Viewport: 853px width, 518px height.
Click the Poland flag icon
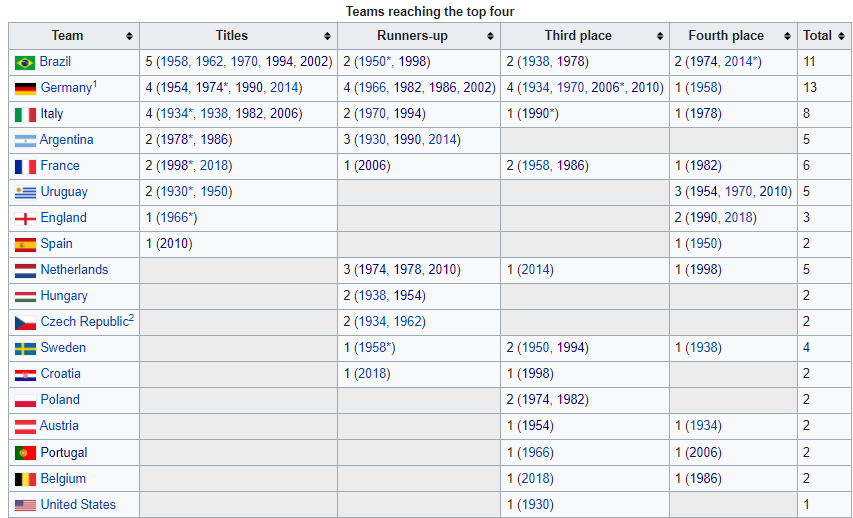[25, 400]
